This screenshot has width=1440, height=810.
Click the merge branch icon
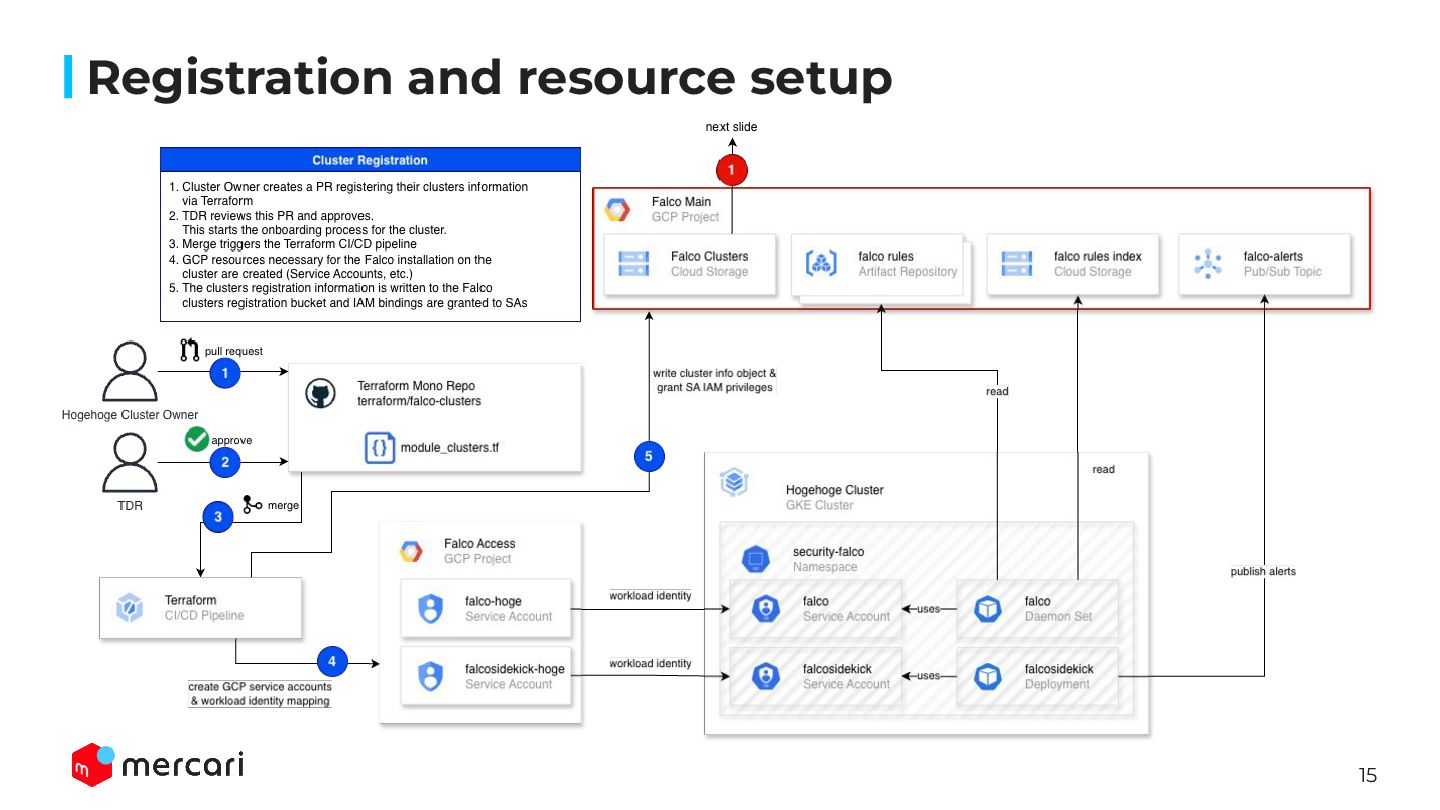click(253, 505)
